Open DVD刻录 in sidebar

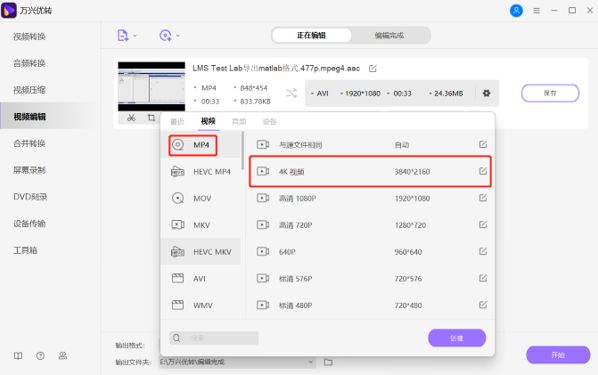click(x=30, y=197)
